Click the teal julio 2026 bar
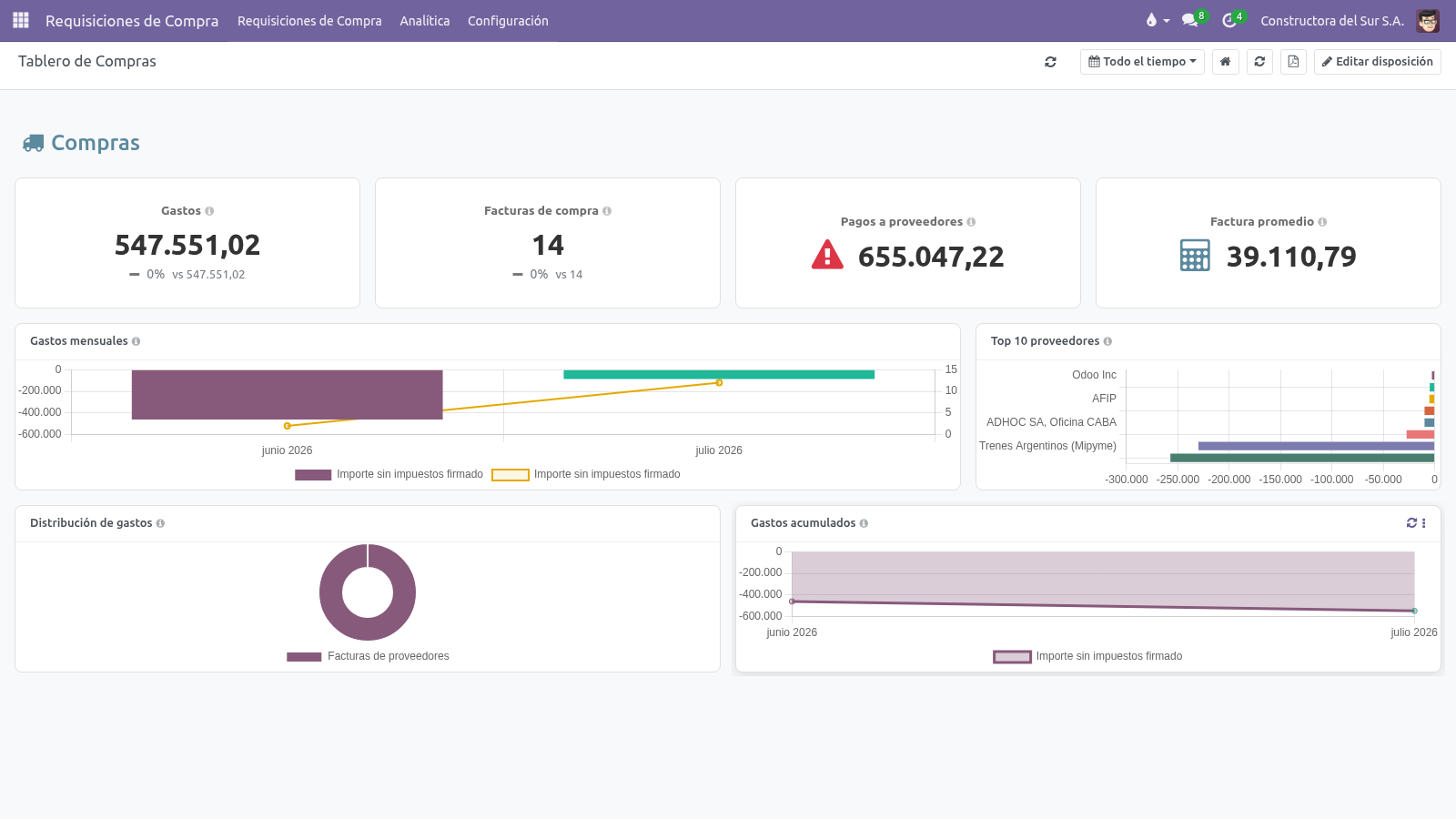1456x819 pixels. point(719,374)
